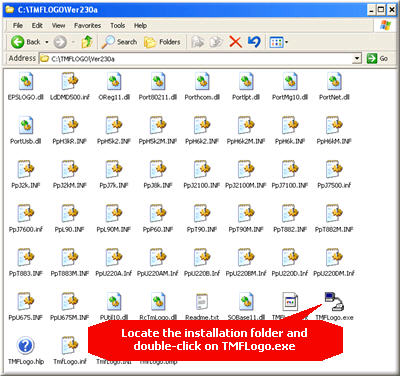Screen dimensions: 400x376
Task: Select the PpJ2100.INF file icon
Action: point(202,169)
